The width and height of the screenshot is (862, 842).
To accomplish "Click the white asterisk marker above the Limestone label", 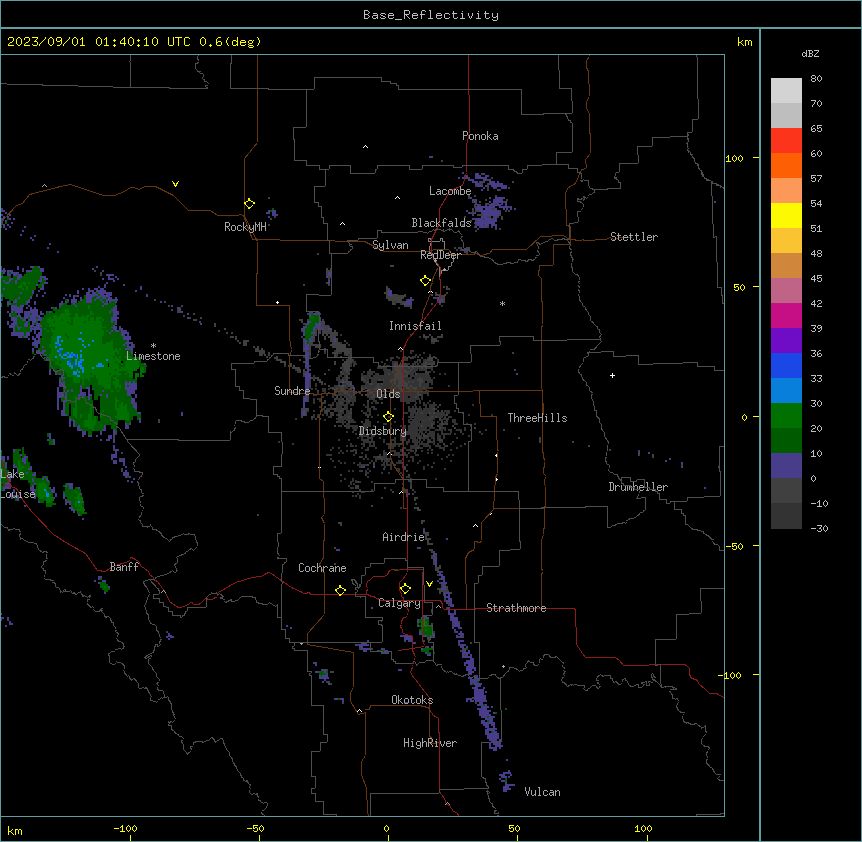I will (x=153, y=346).
